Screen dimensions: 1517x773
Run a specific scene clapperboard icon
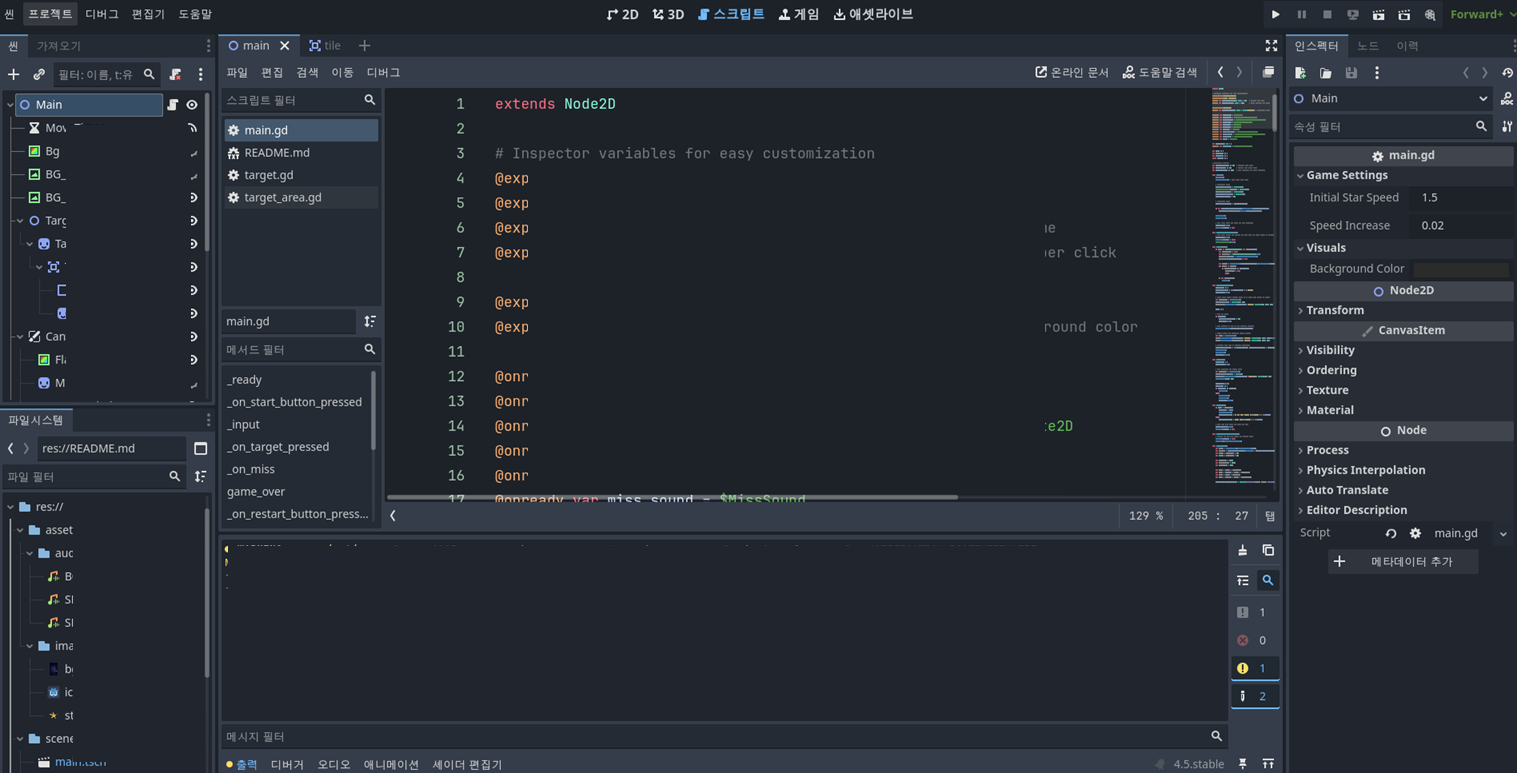pos(1404,15)
